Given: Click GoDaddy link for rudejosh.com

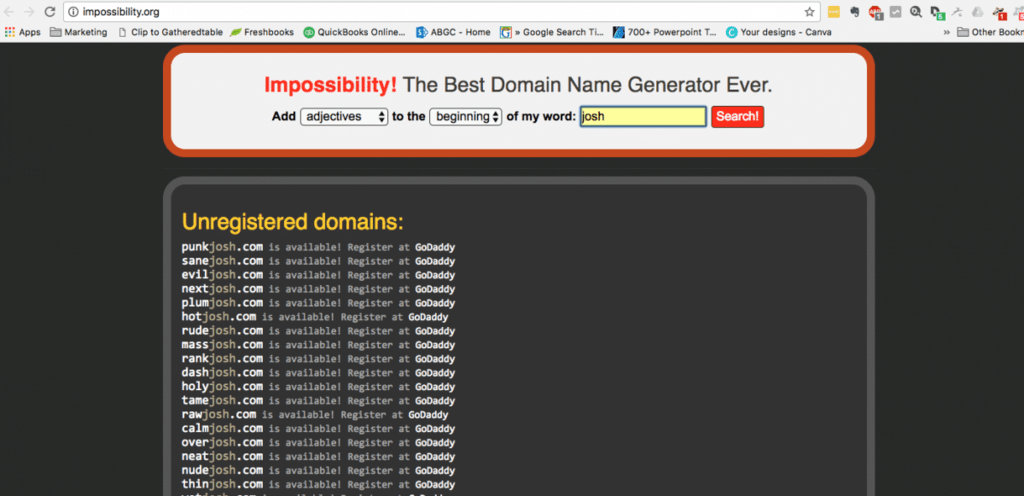Looking at the screenshot, I should coord(435,331).
